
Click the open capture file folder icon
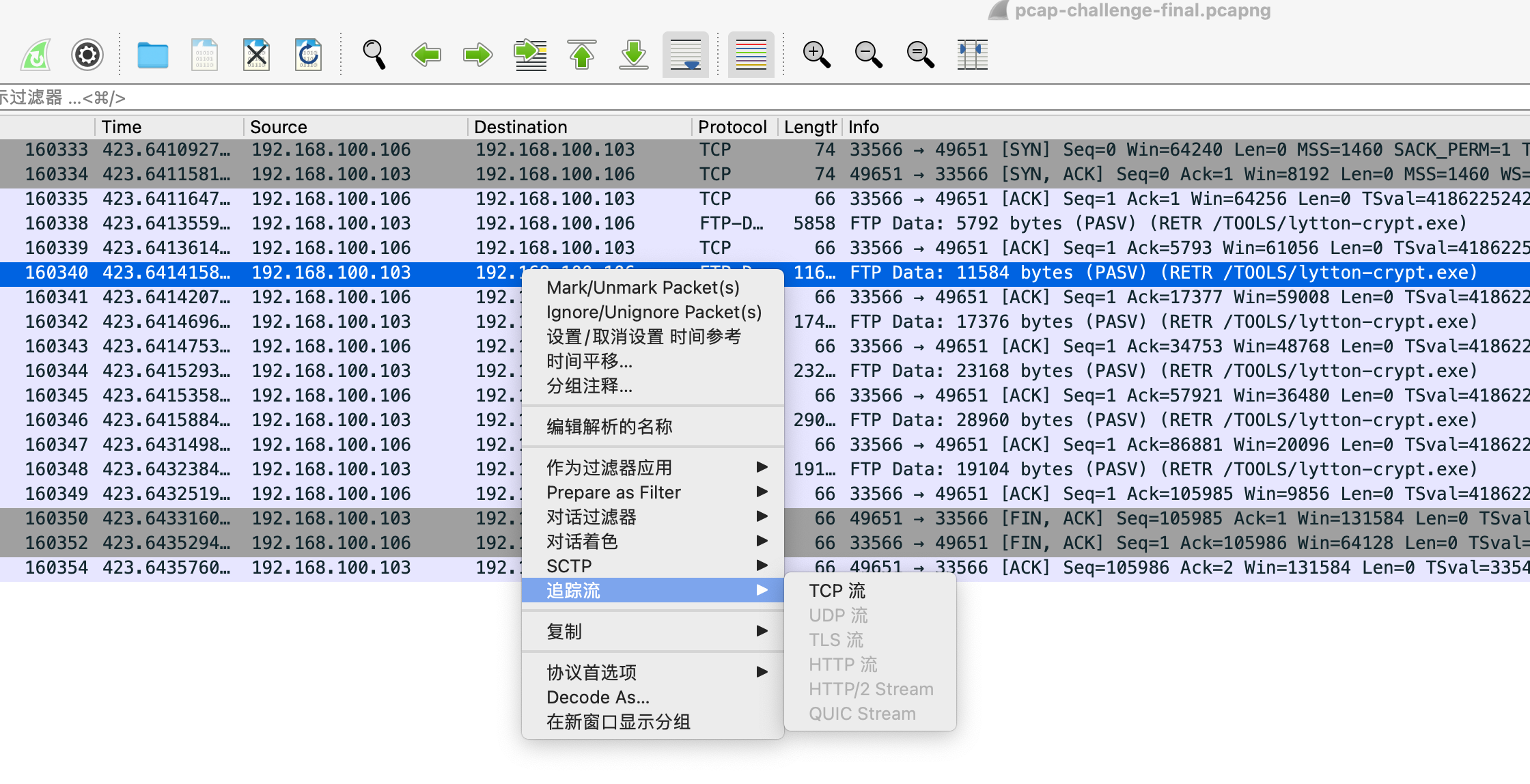click(x=152, y=55)
